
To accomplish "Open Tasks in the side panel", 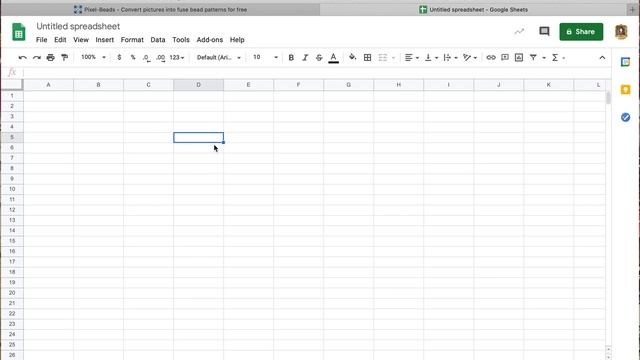I will (625, 118).
